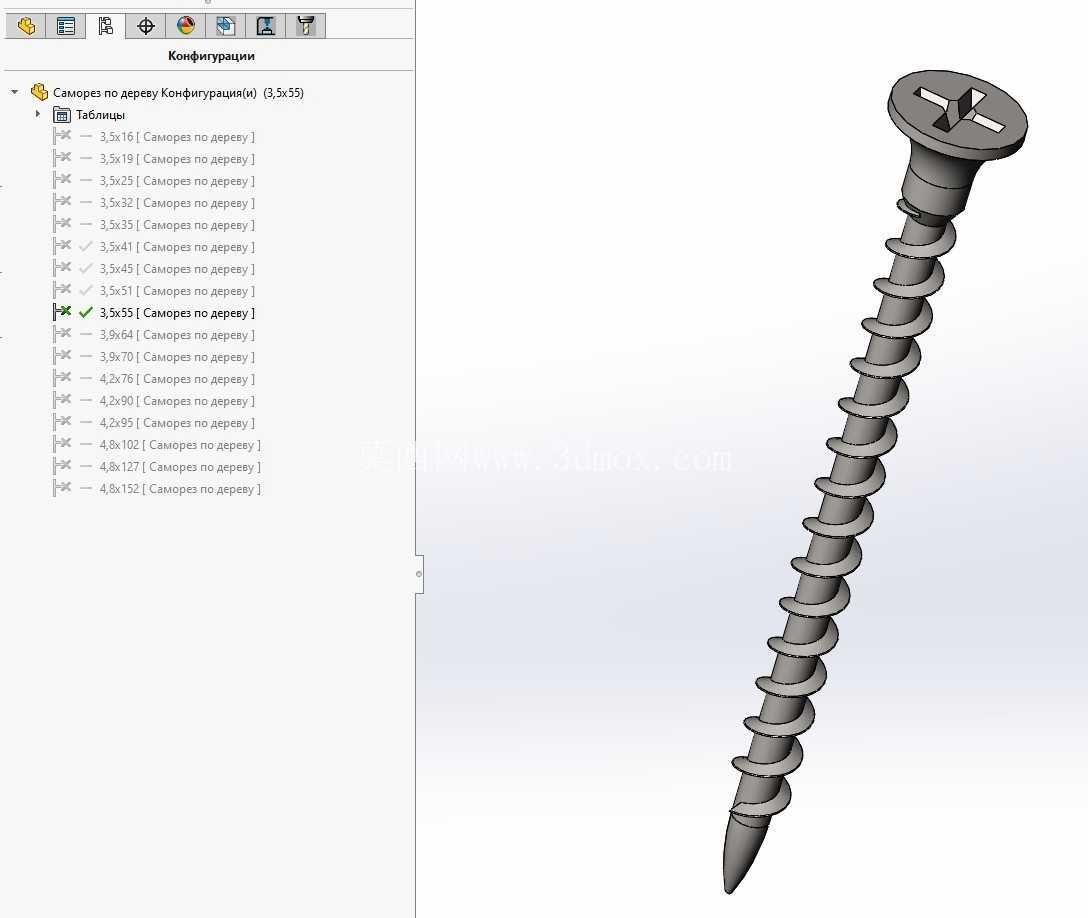Screen dimensions: 1088x918
Task: Select active configuration 3,5x55 [ Саморез по дереву ]
Action: click(177, 313)
